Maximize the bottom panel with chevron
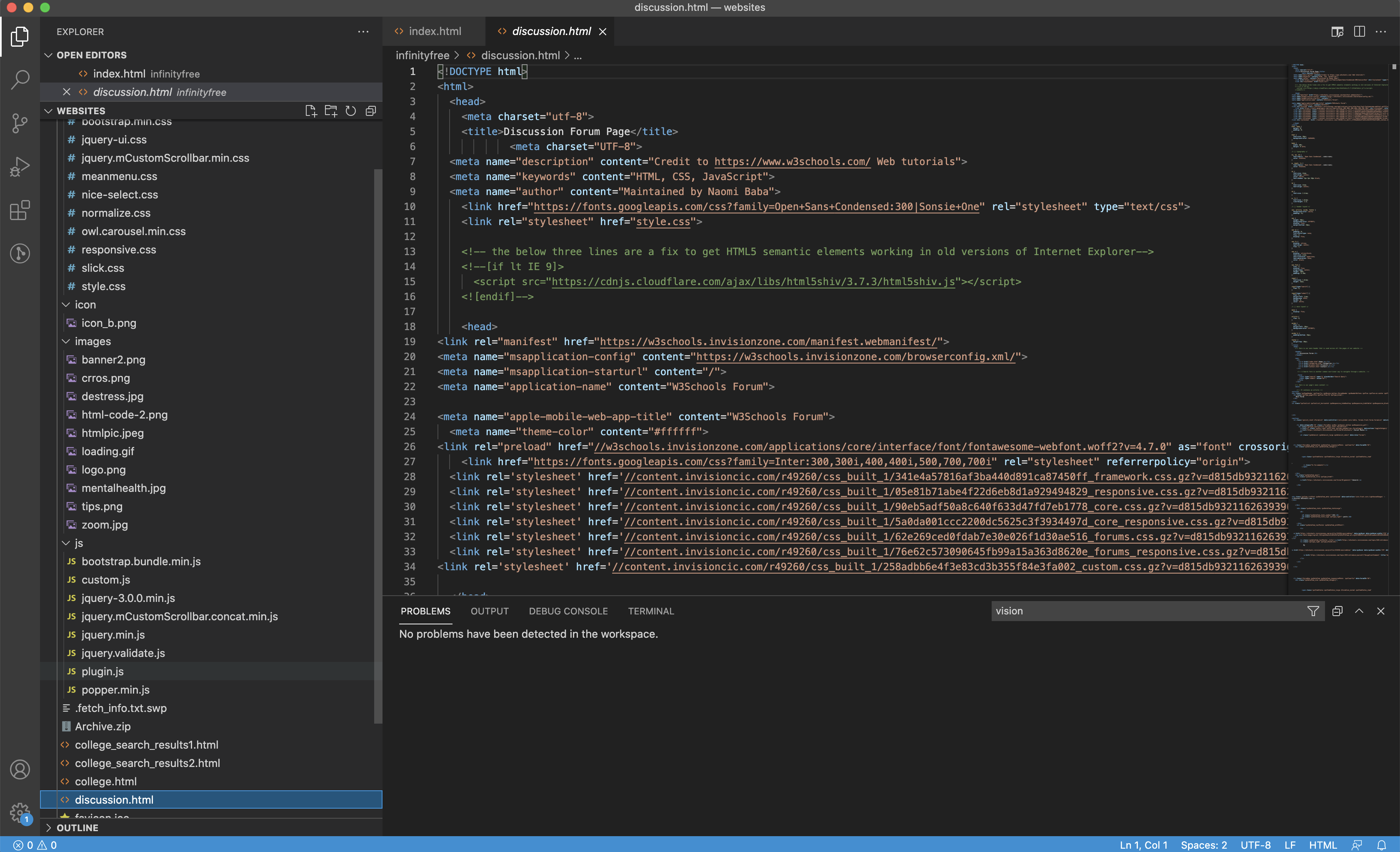 [x=1359, y=611]
